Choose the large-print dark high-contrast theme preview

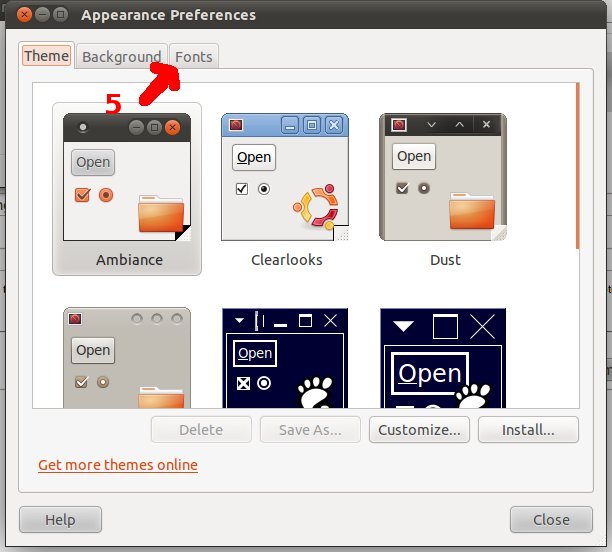coord(443,358)
